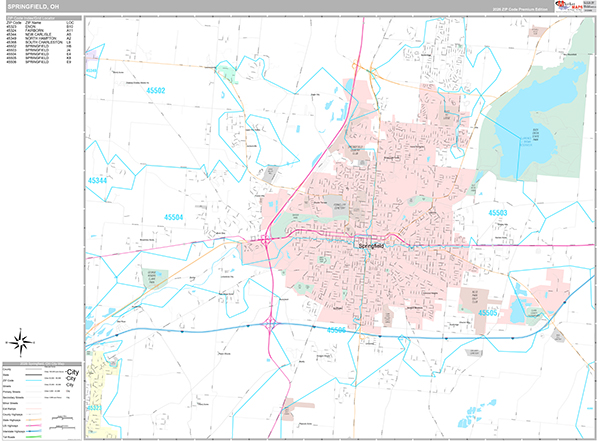Select the 45504 ZIP code label
The height and width of the screenshot is (441, 600).
pos(175,215)
